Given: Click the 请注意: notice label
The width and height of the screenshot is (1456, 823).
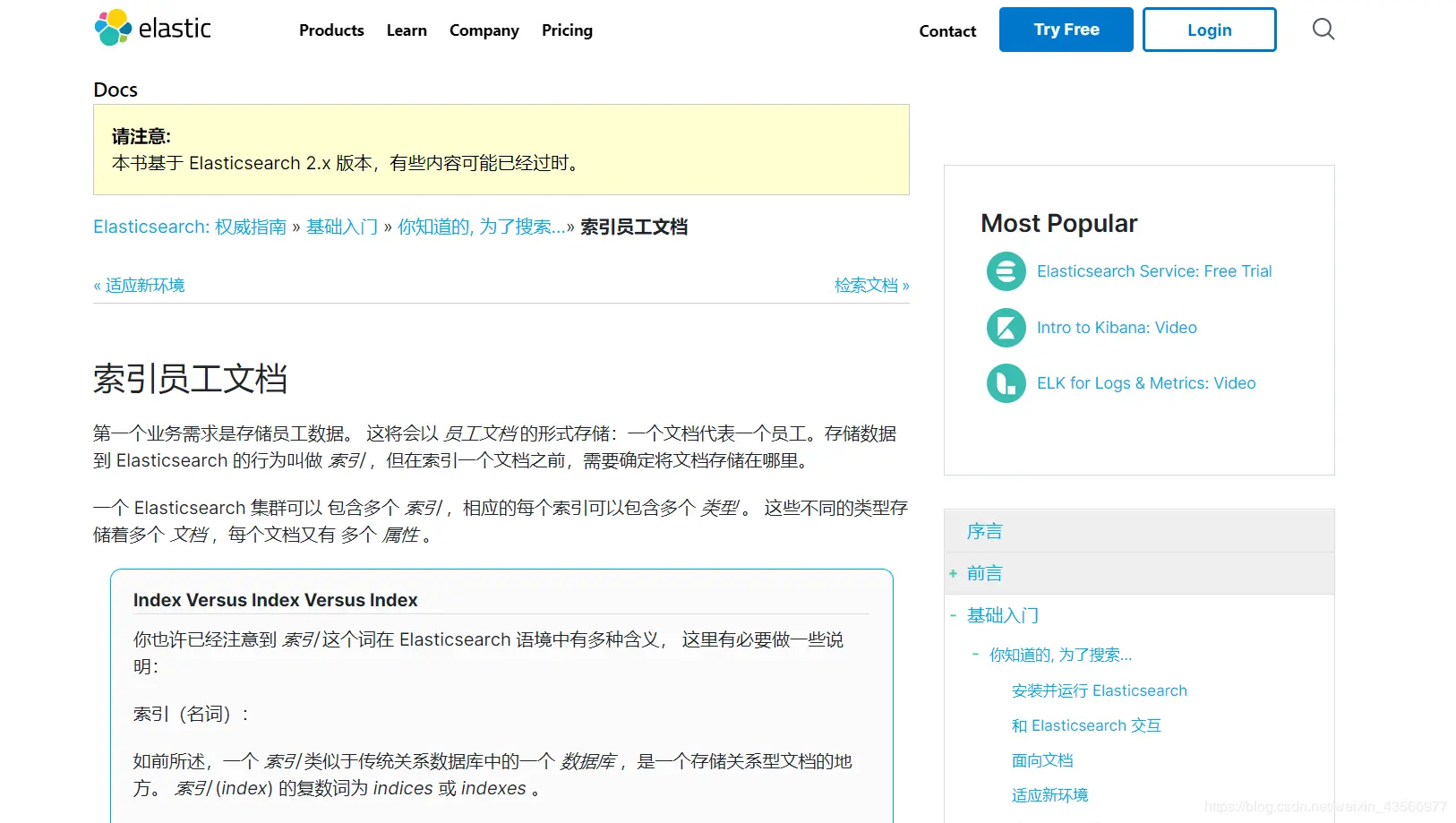Looking at the screenshot, I should [x=141, y=136].
